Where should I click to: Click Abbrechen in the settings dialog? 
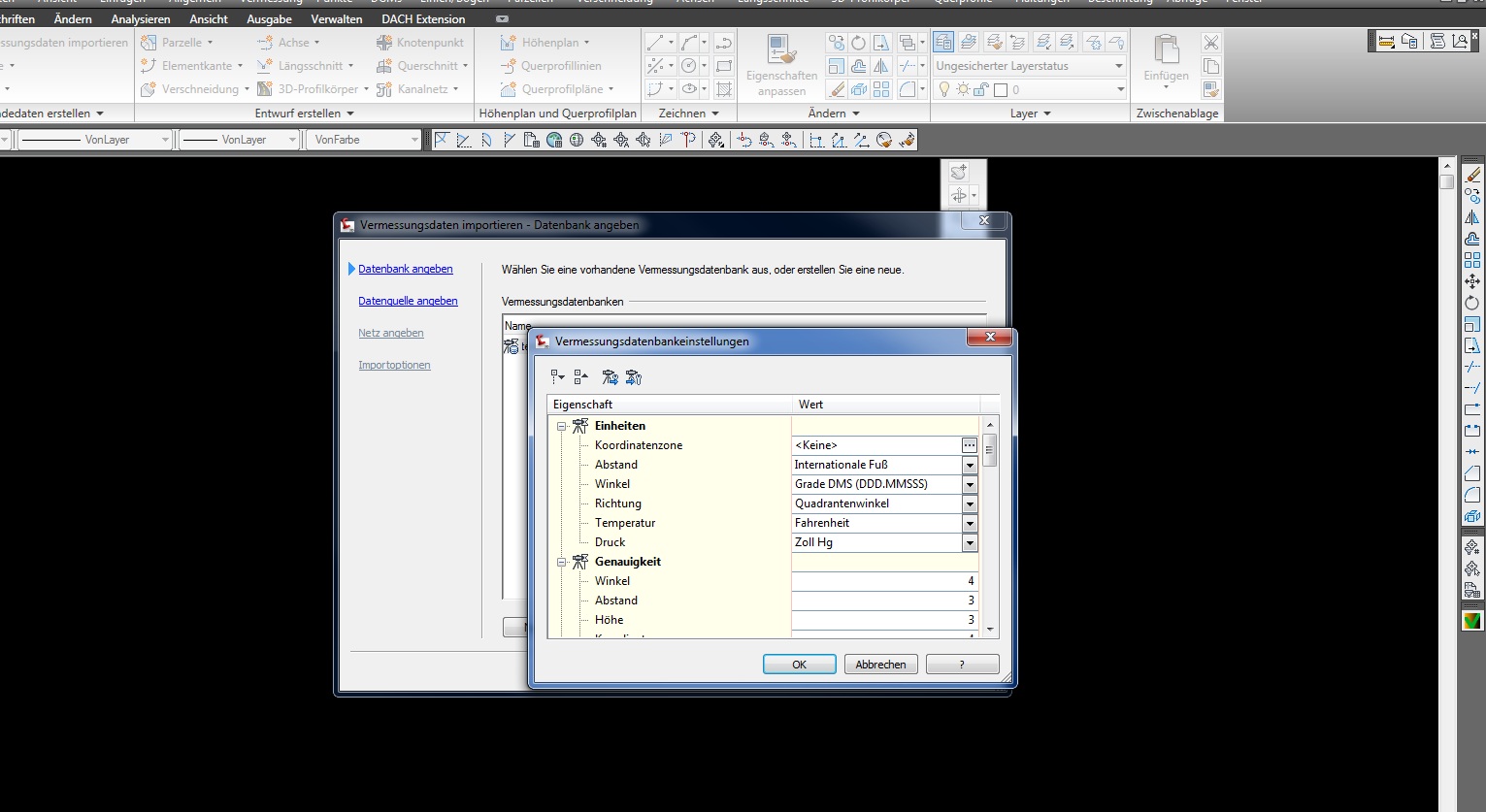pos(880,665)
